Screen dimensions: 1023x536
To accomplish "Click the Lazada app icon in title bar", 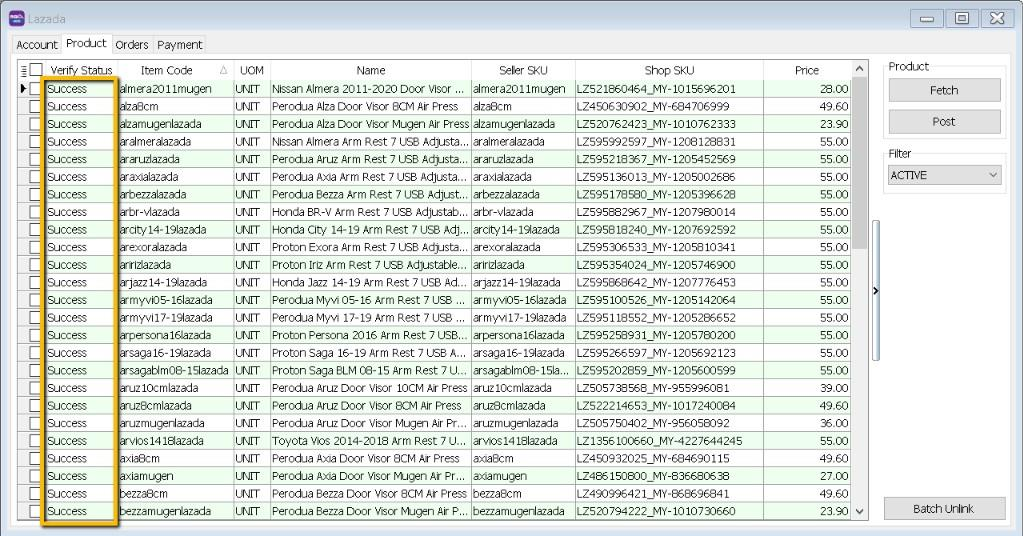I will (16, 18).
